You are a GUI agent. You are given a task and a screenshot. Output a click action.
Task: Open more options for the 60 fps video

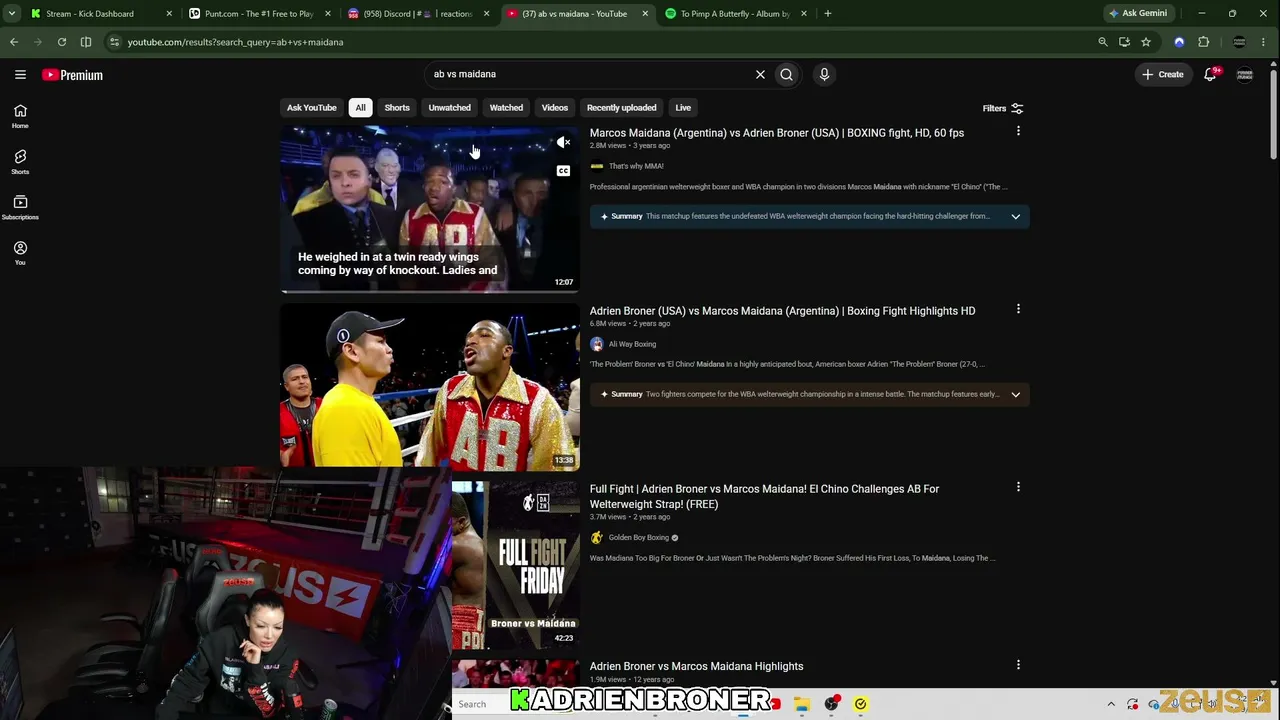[1018, 131]
